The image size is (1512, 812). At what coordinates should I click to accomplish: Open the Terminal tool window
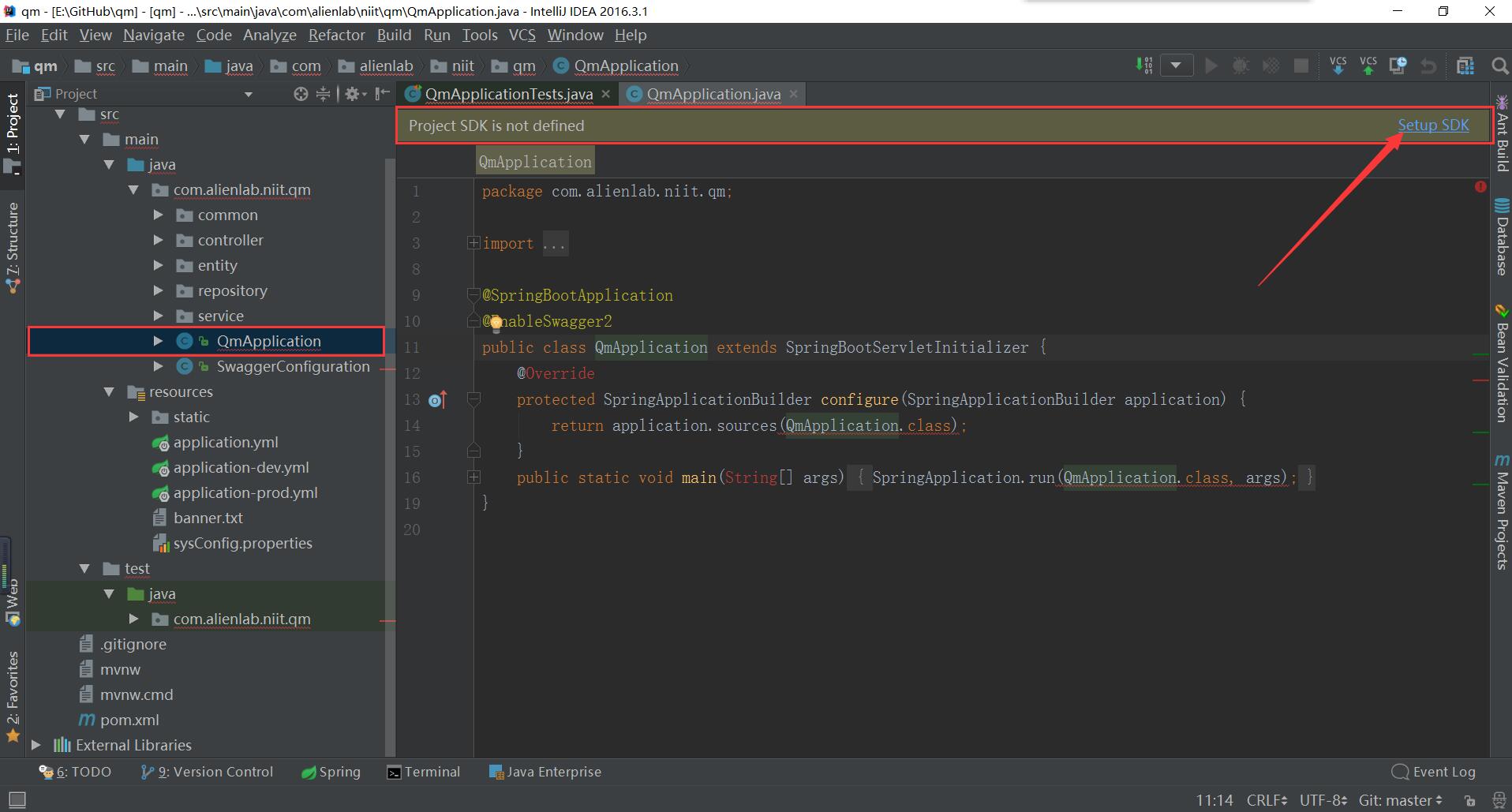[423, 772]
